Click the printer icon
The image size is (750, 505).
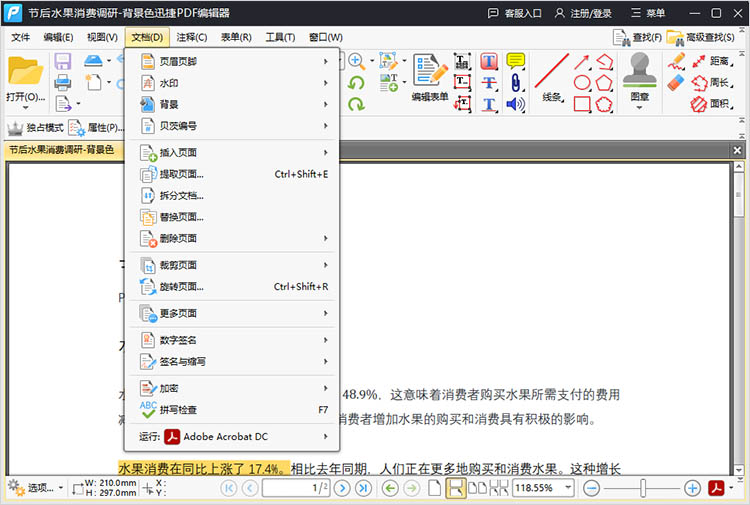[63, 82]
